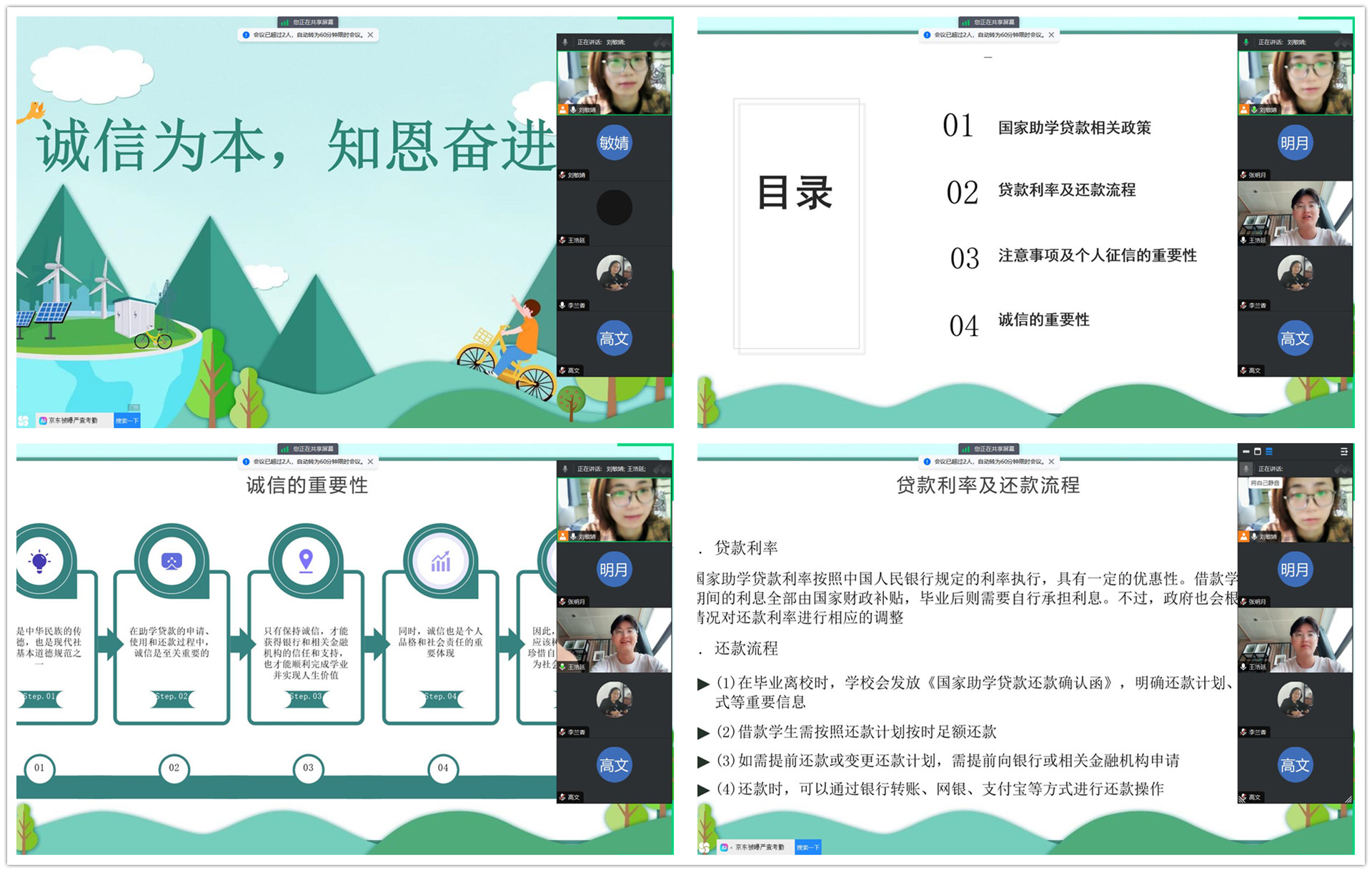Click the 搜索一下 button below 贷款利率 slide
Viewport: 1372px width, 872px height.
click(x=808, y=848)
